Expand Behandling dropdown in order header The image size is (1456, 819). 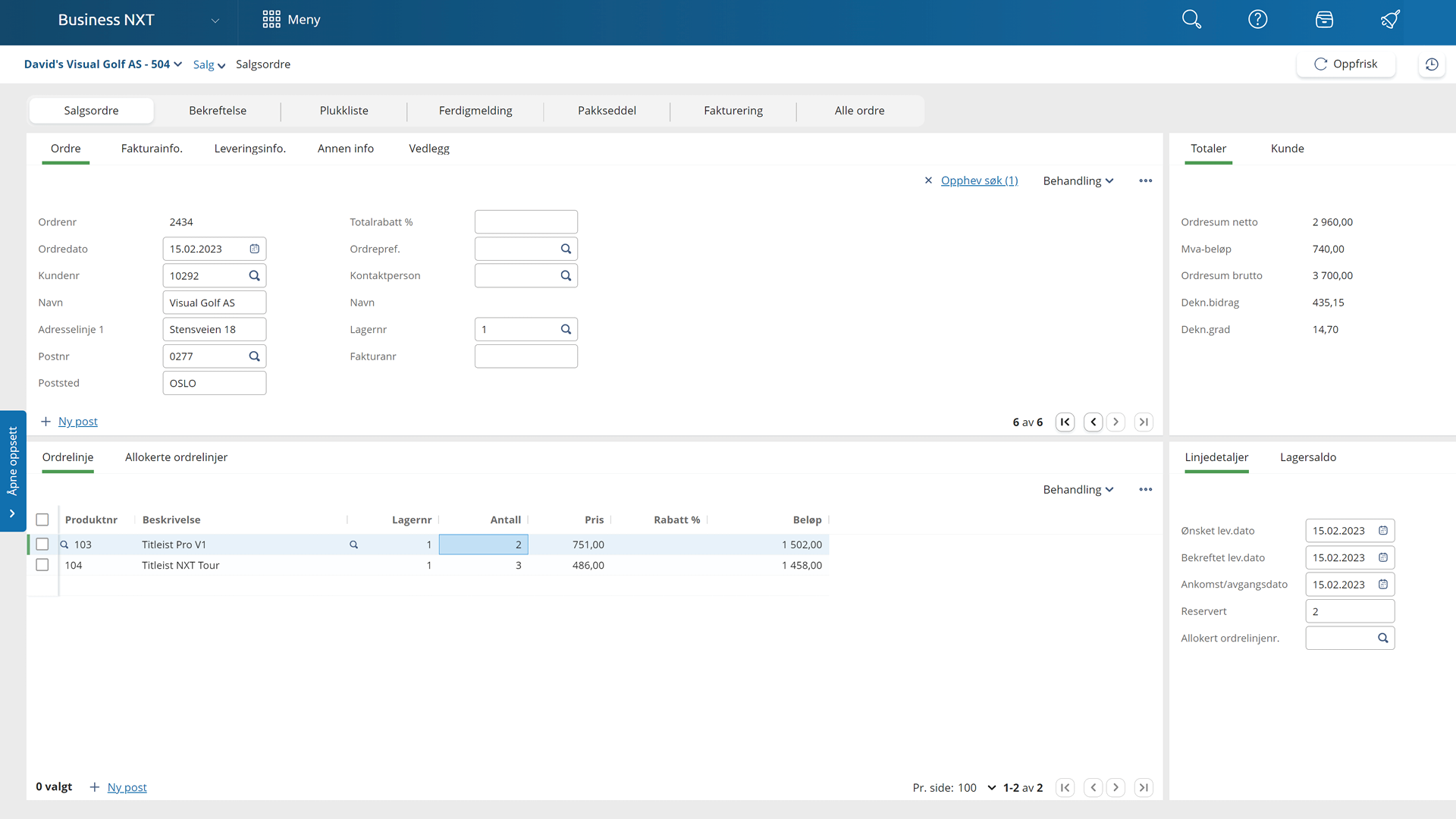(x=1078, y=181)
